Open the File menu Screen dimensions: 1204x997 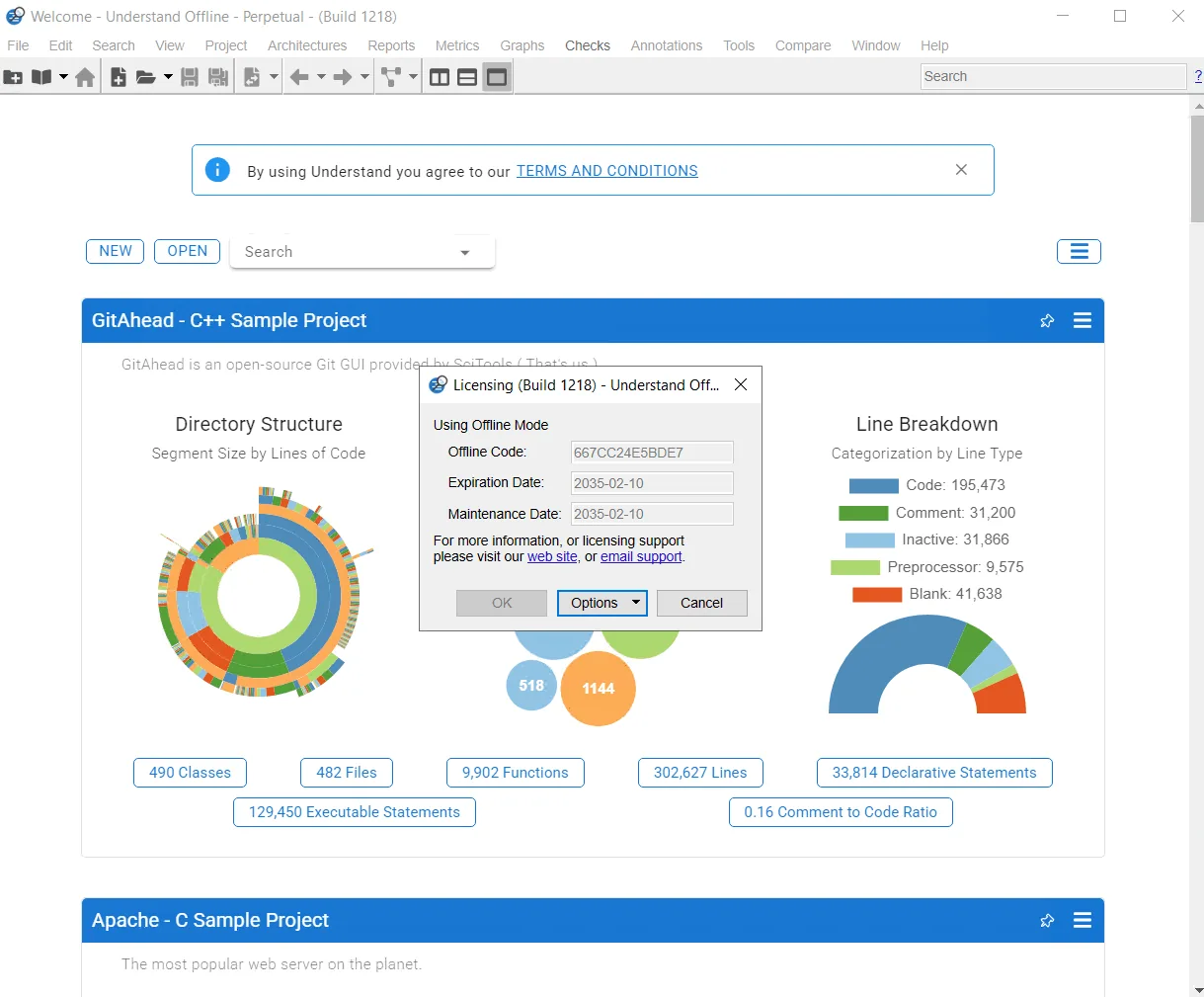(18, 45)
